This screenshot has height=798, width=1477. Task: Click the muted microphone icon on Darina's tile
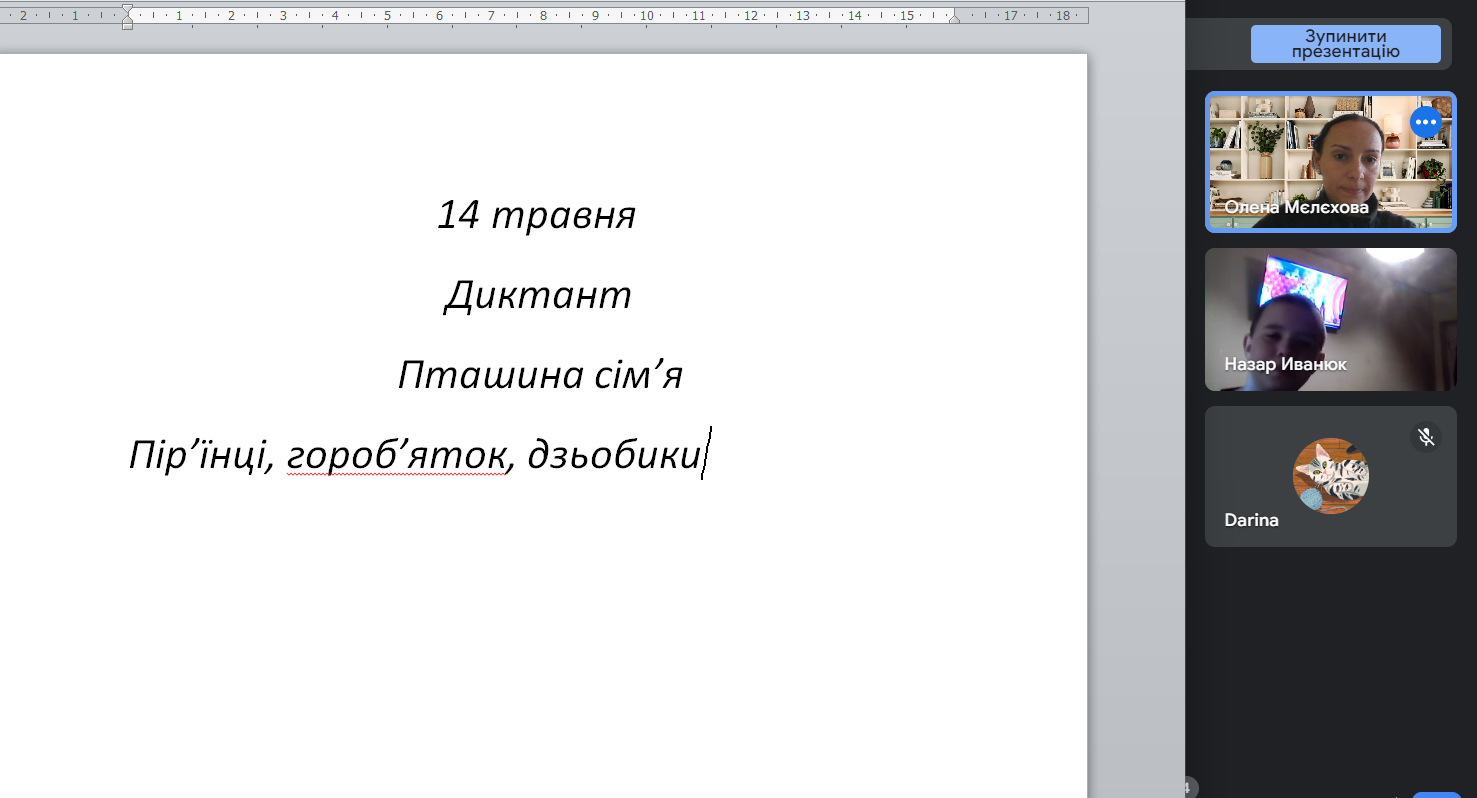click(1426, 437)
